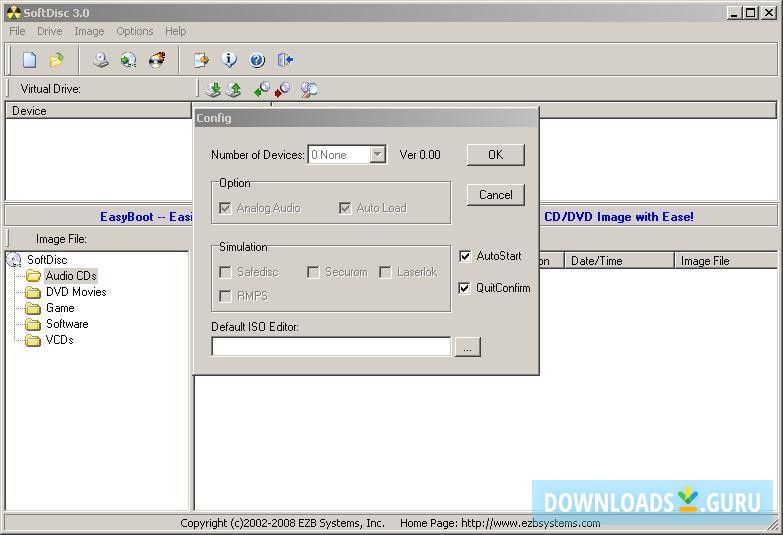Viewport: 783px width, 535px height.
Task: Open the File menu
Action: click(x=17, y=31)
